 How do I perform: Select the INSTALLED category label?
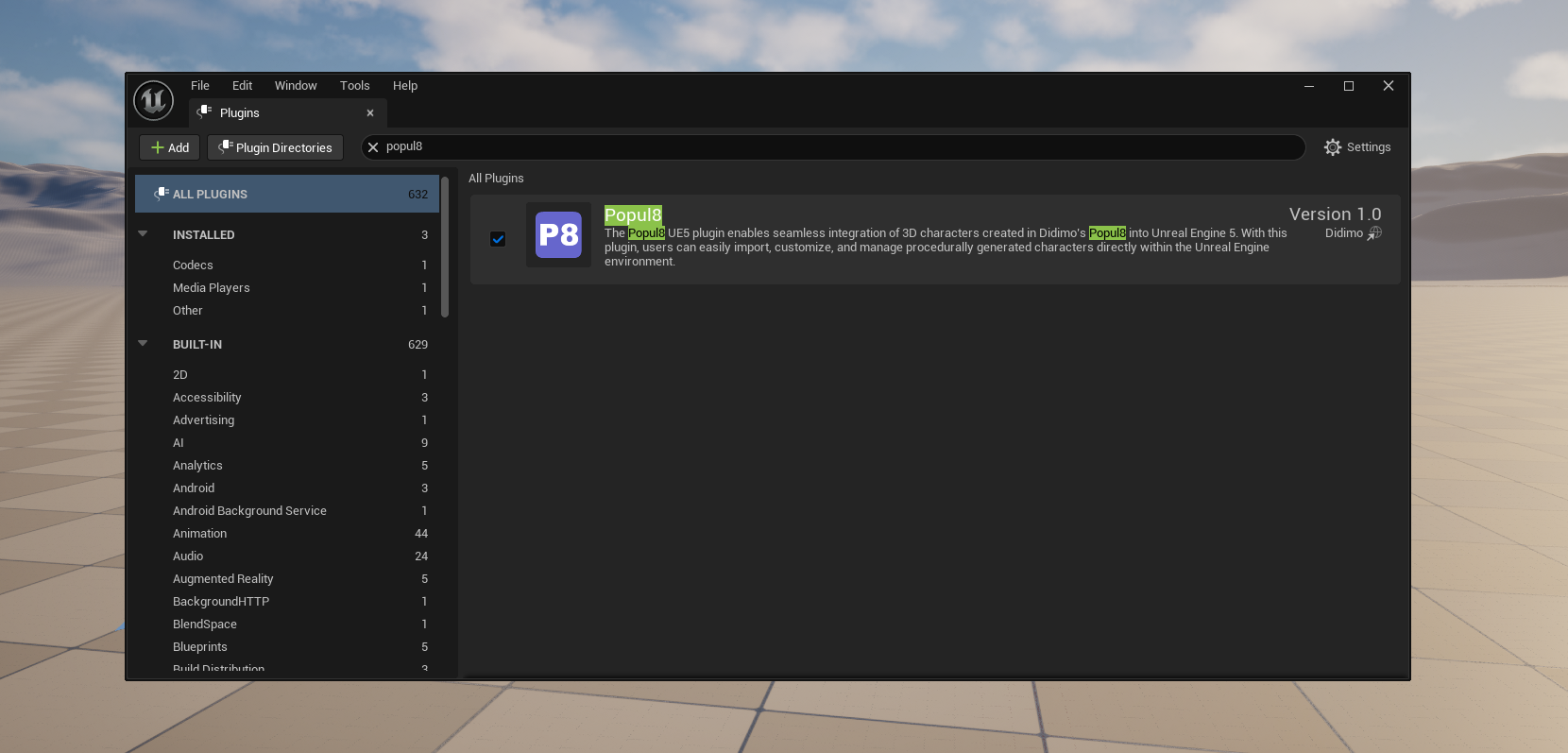pos(204,235)
